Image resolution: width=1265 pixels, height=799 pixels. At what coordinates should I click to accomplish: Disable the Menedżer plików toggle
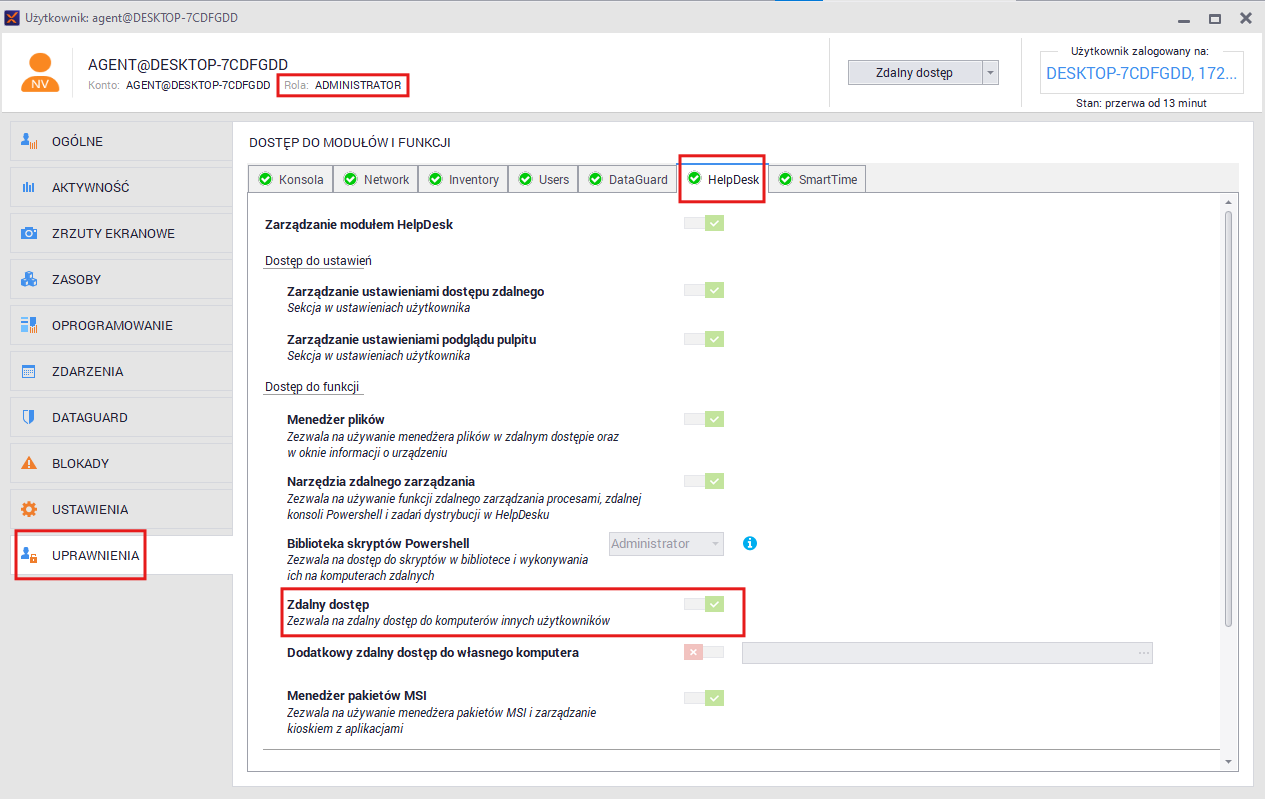[x=704, y=419]
